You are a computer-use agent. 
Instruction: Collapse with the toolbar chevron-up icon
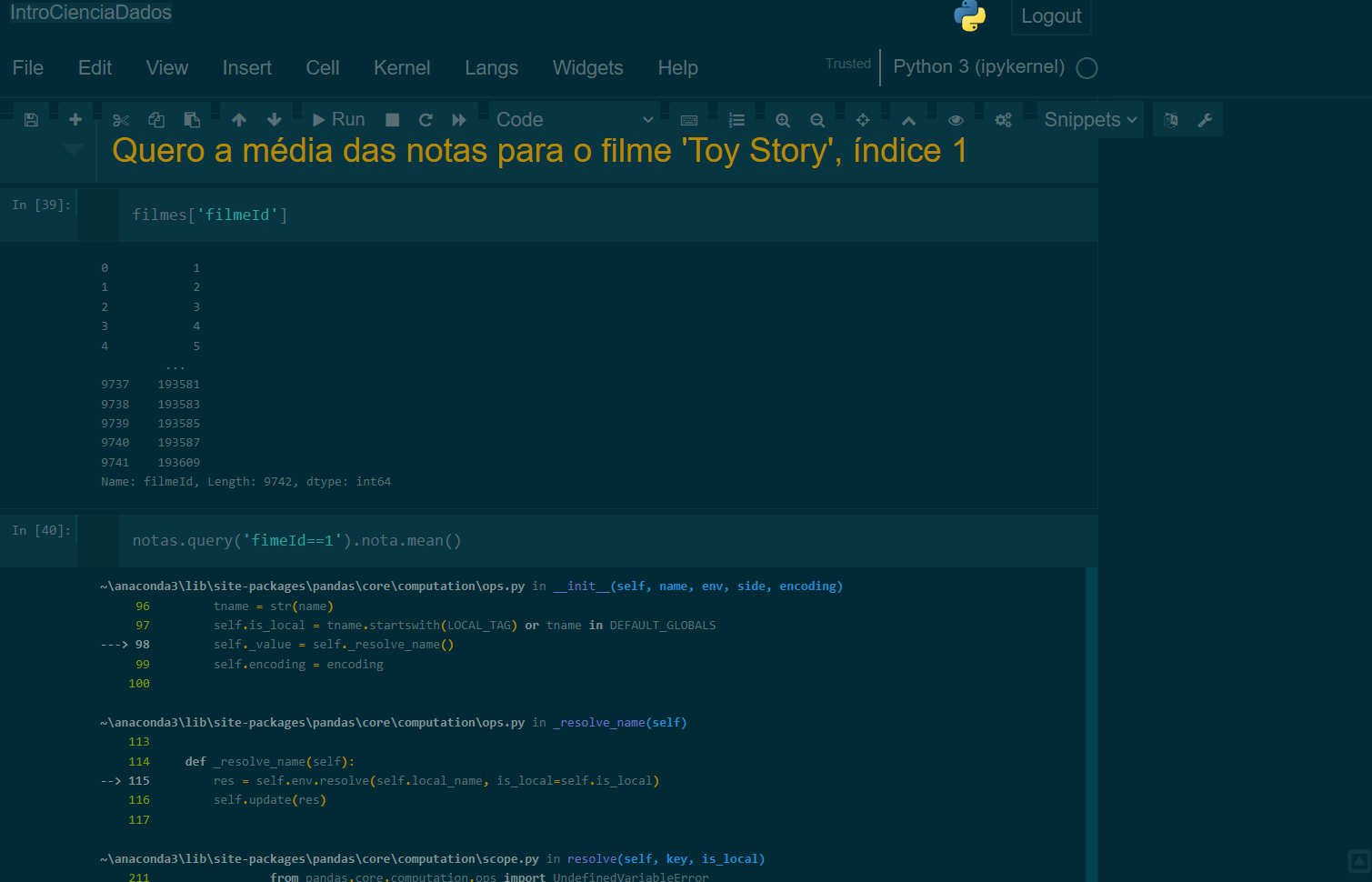(x=908, y=120)
